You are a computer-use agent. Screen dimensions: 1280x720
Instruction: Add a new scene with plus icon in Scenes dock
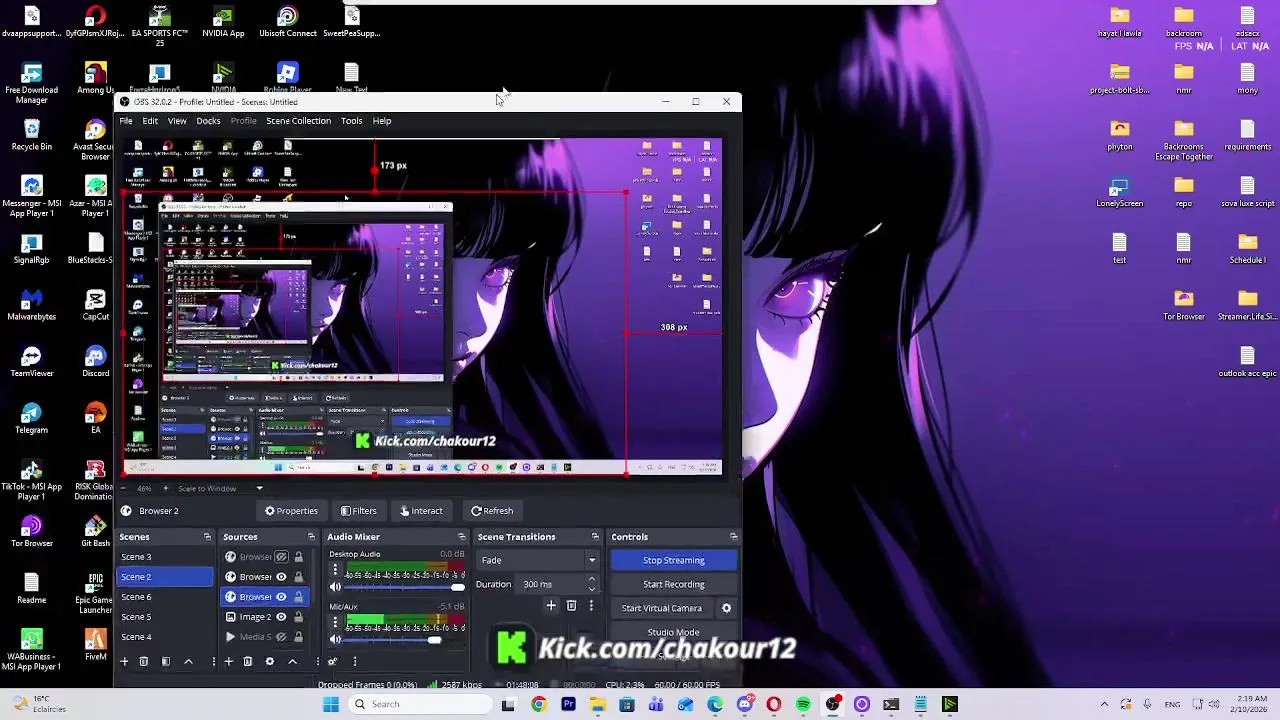pos(124,661)
